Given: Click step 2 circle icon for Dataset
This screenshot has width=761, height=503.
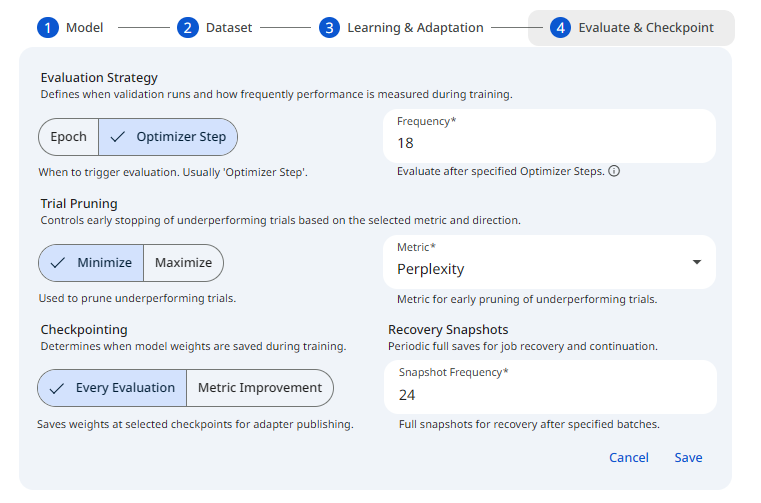Looking at the screenshot, I should pos(188,28).
